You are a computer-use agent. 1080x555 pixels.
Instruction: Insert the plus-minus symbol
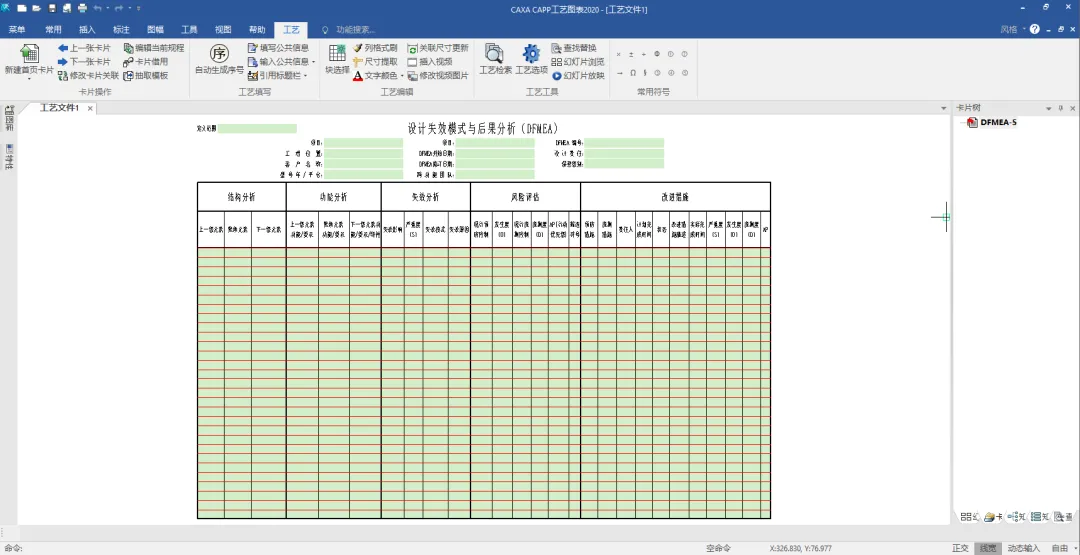[632, 54]
